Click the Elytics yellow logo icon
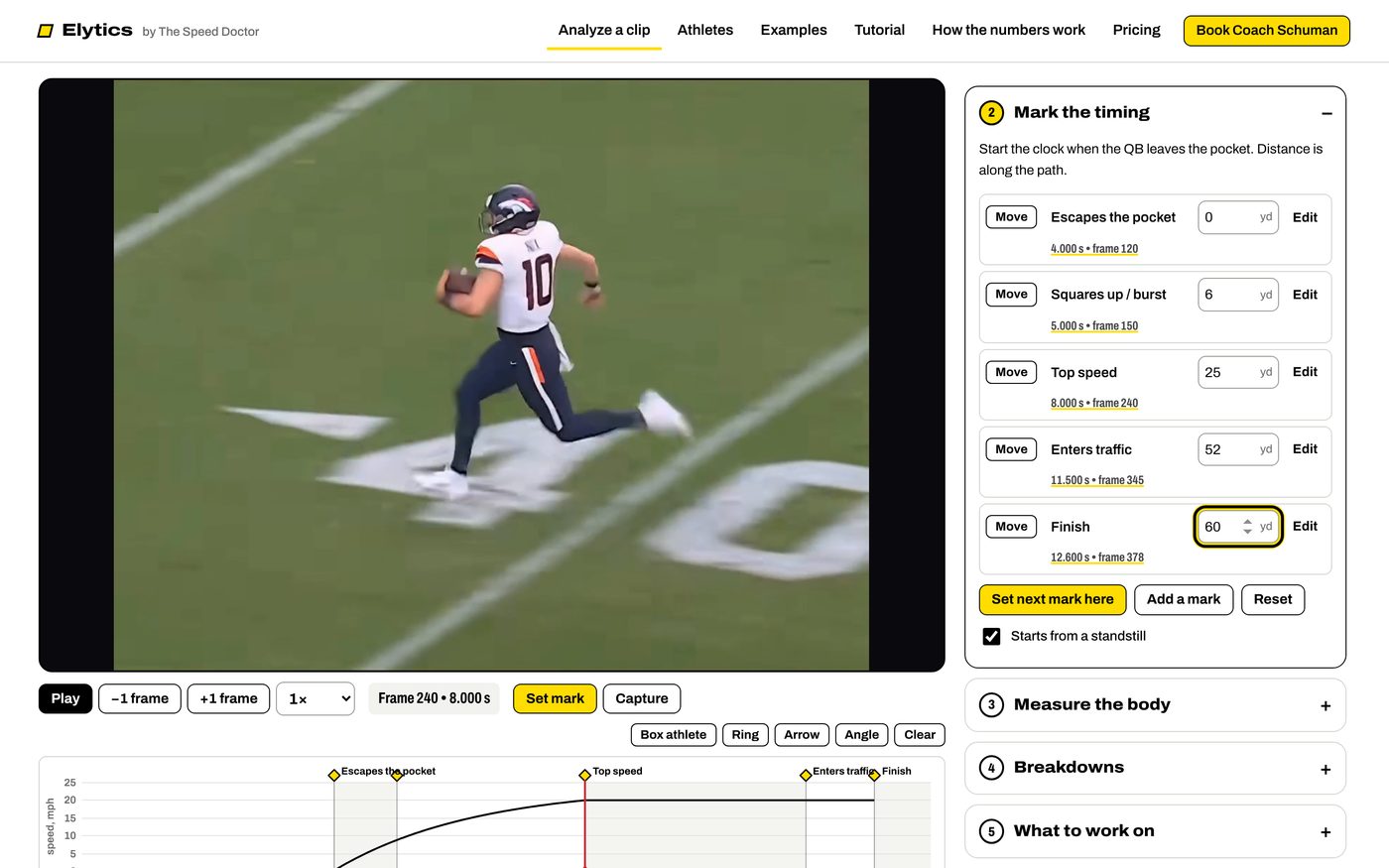This screenshot has width=1389, height=868. coord(46,31)
